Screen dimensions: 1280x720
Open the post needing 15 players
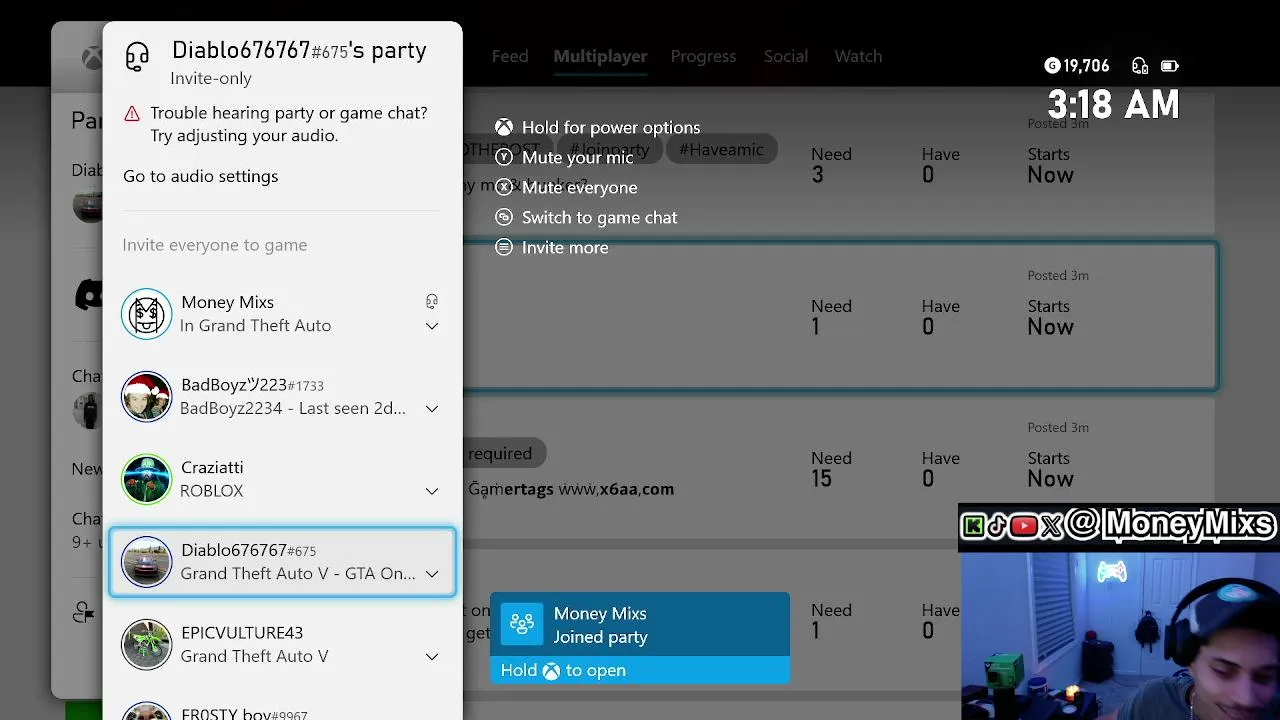point(840,470)
